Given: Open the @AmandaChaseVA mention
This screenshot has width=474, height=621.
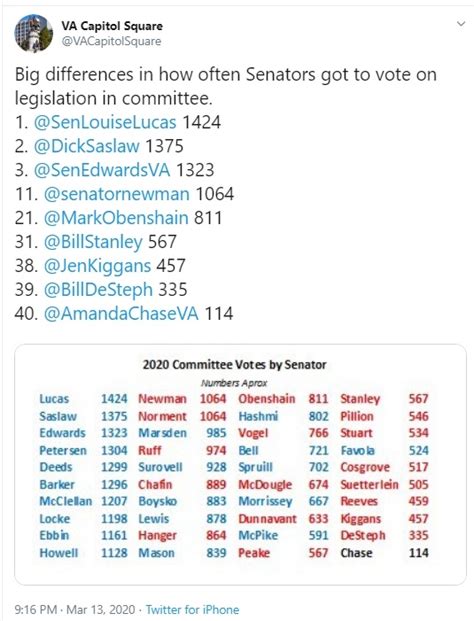Looking at the screenshot, I should (x=121, y=313).
